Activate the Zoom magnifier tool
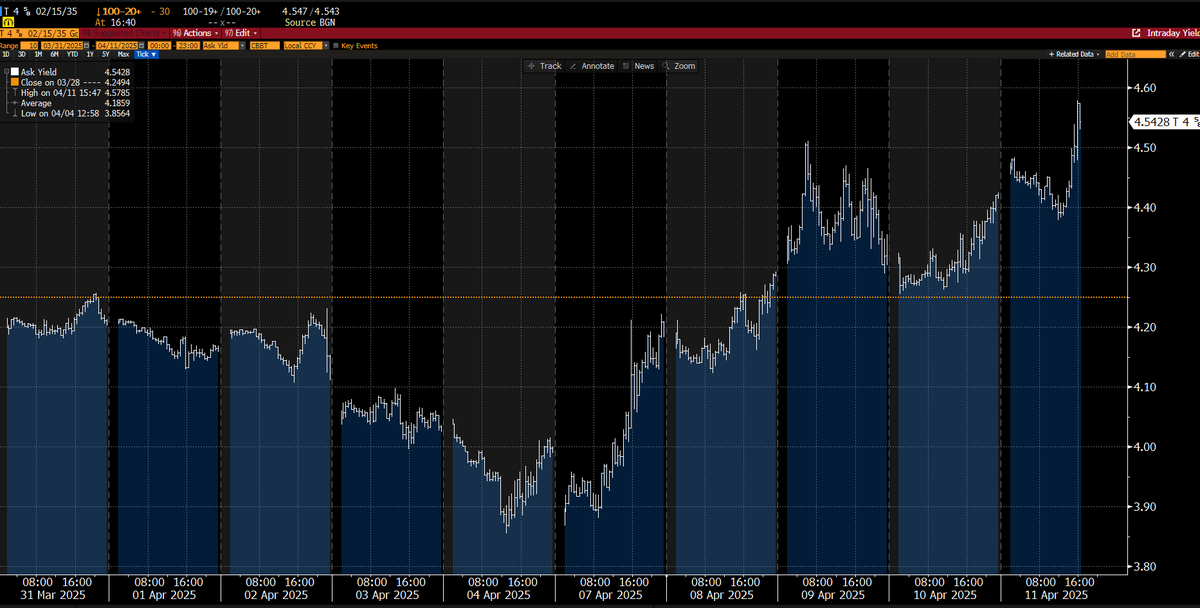1200x608 pixels. pos(678,66)
